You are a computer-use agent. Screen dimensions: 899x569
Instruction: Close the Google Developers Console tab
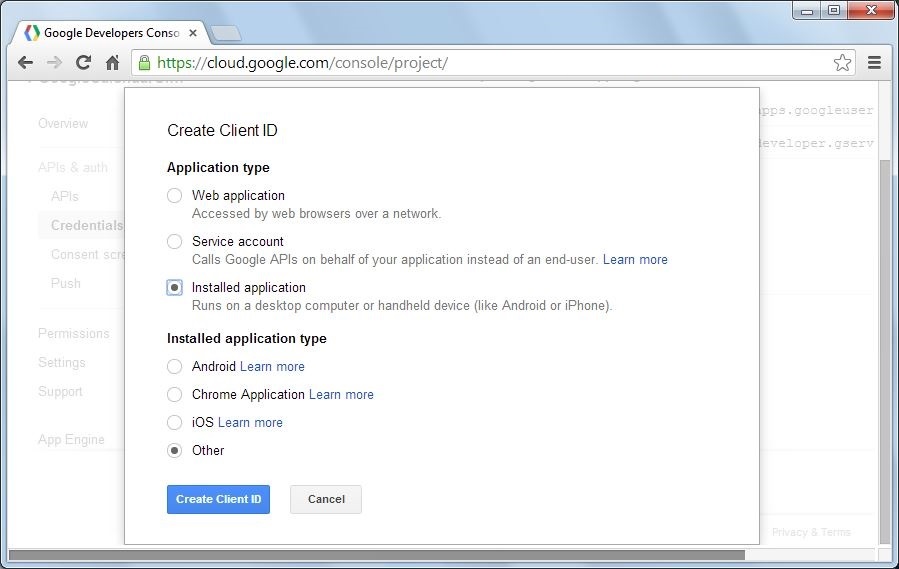pos(193,33)
